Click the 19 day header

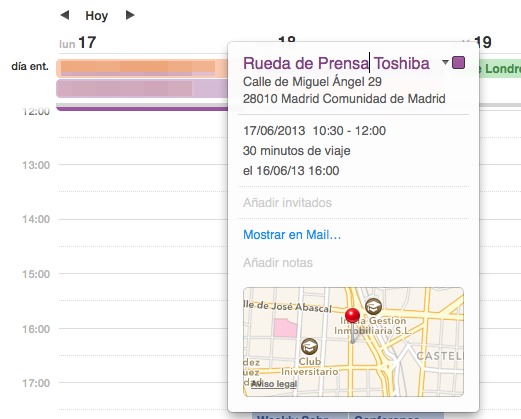tap(482, 43)
